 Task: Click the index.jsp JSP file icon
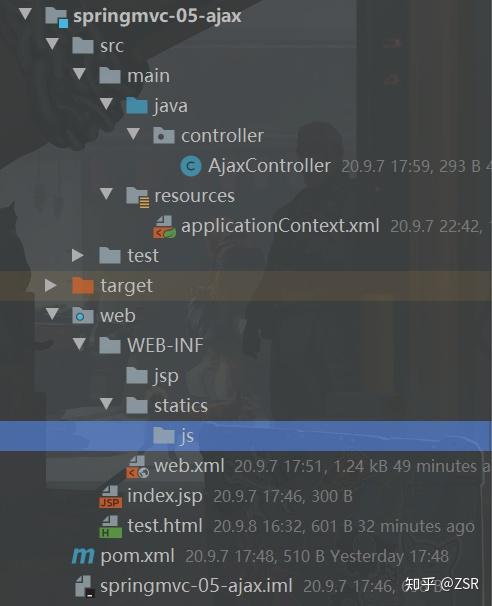(x=111, y=497)
